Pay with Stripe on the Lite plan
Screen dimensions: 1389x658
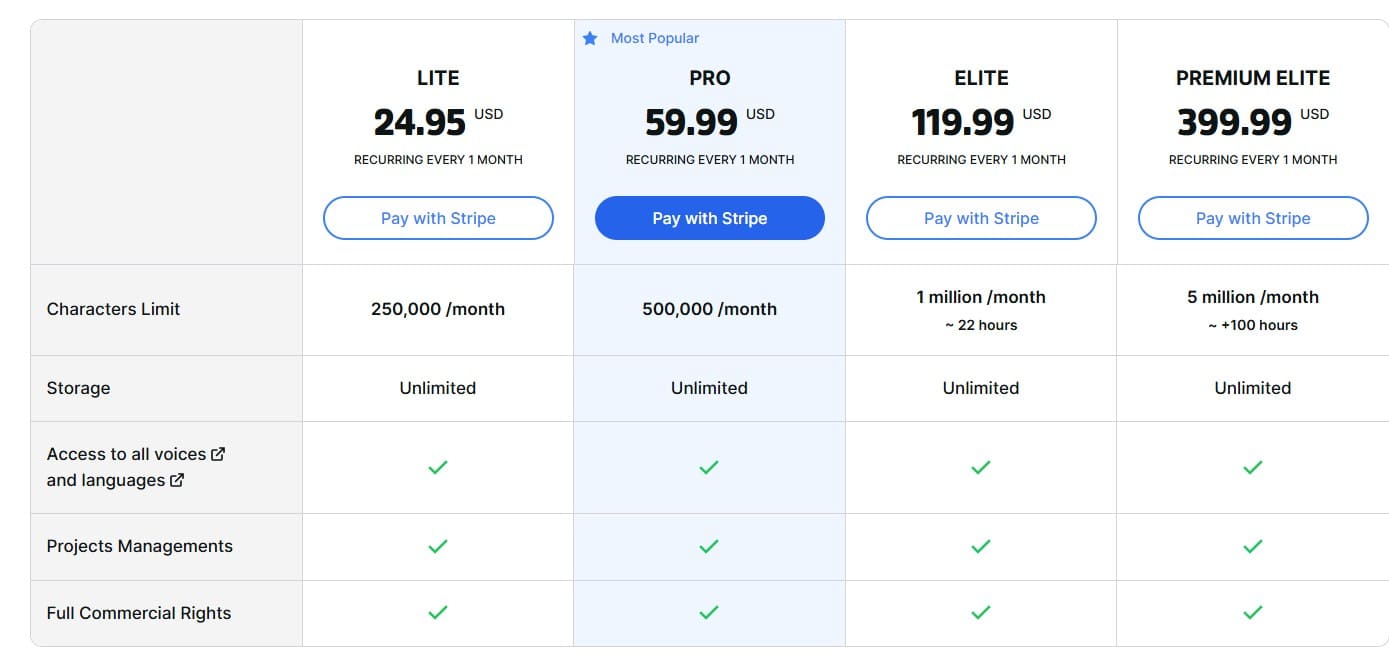point(437,218)
